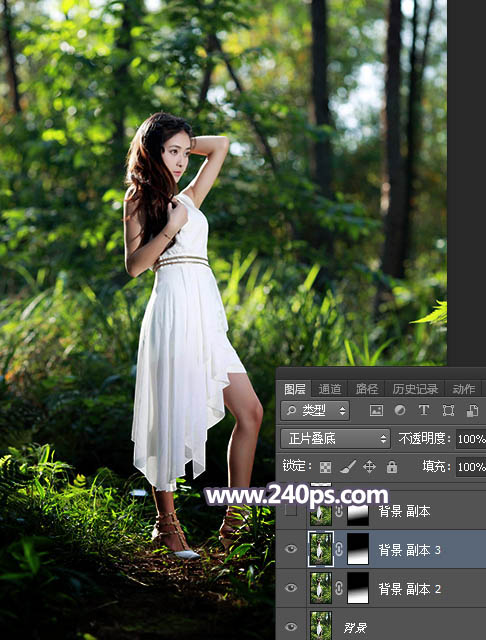Click the type layer filter icon
This screenshot has height=640, width=486.
(424, 410)
